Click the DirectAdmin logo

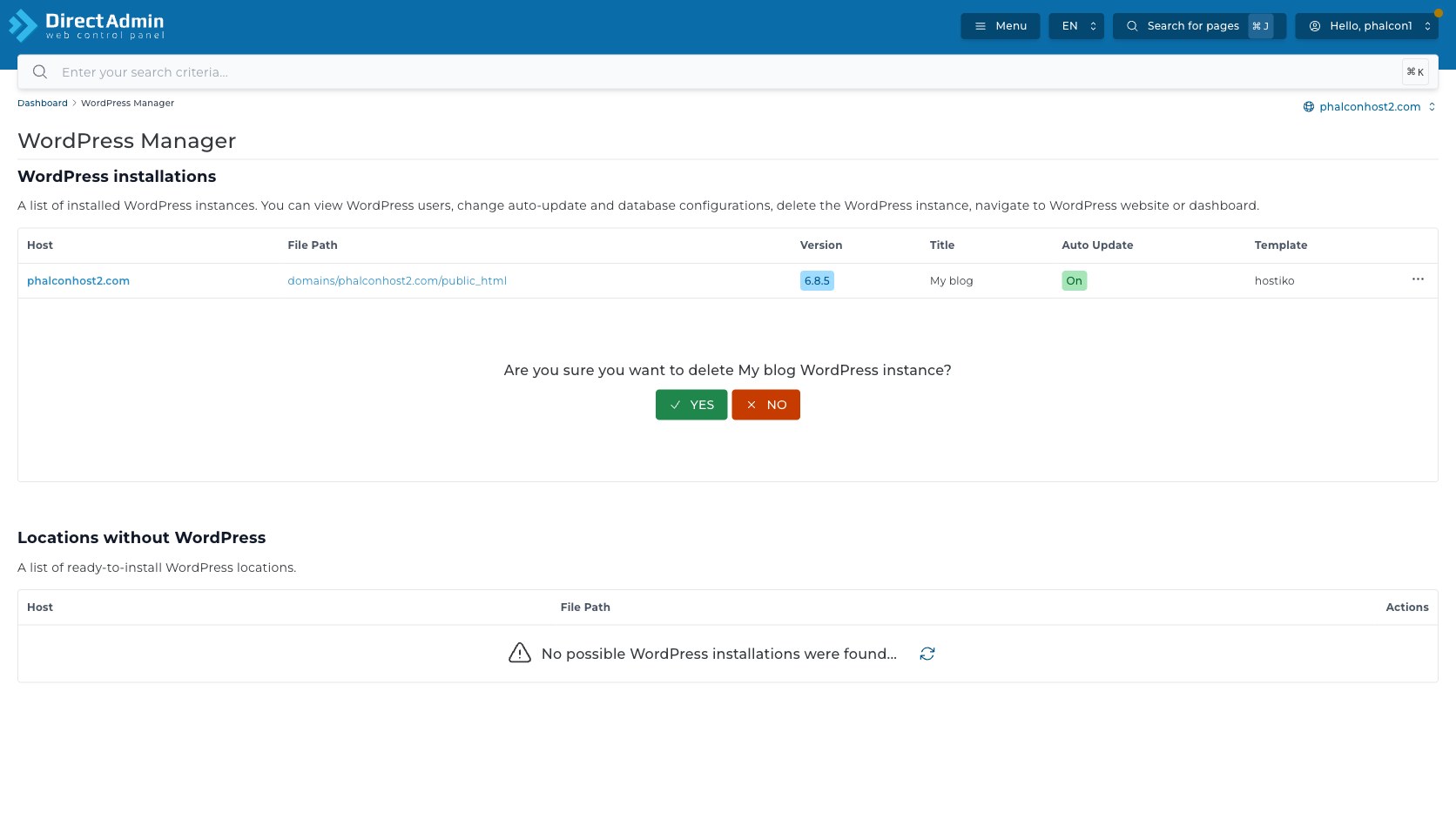[86, 26]
